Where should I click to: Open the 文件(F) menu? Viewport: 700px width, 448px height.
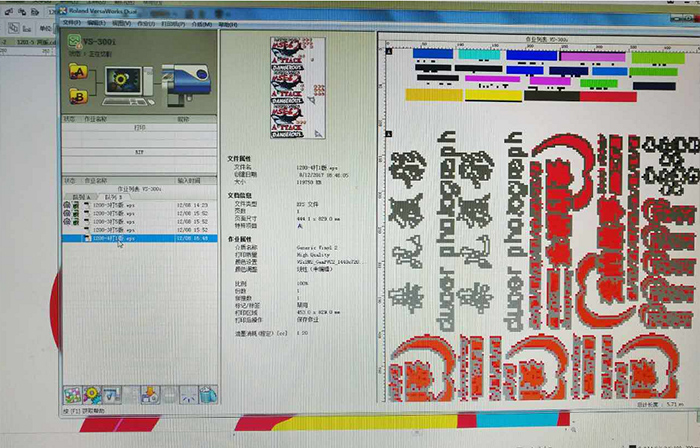tap(71, 23)
